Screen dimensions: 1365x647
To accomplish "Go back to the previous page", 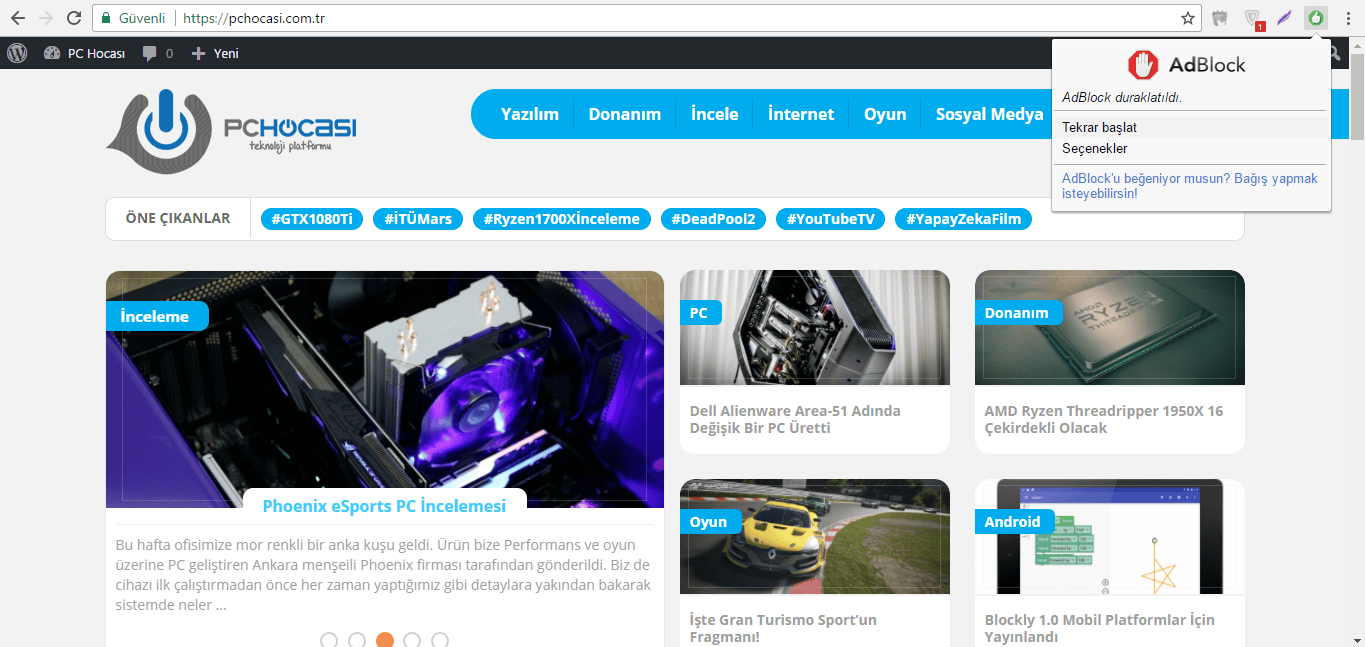I will click(x=18, y=18).
